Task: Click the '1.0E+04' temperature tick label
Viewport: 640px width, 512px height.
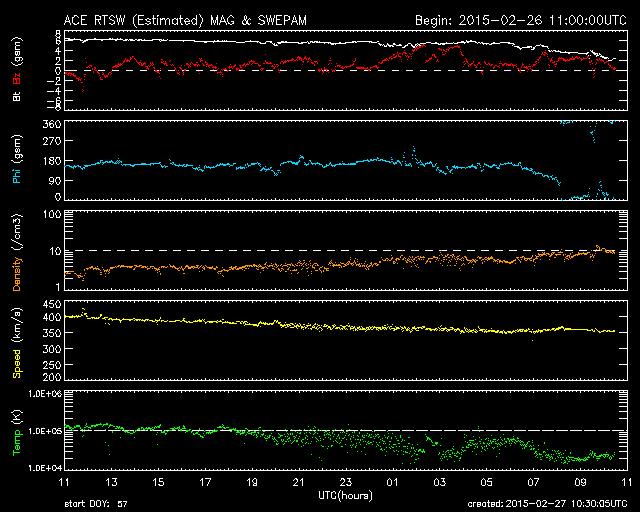Action: 45,467
